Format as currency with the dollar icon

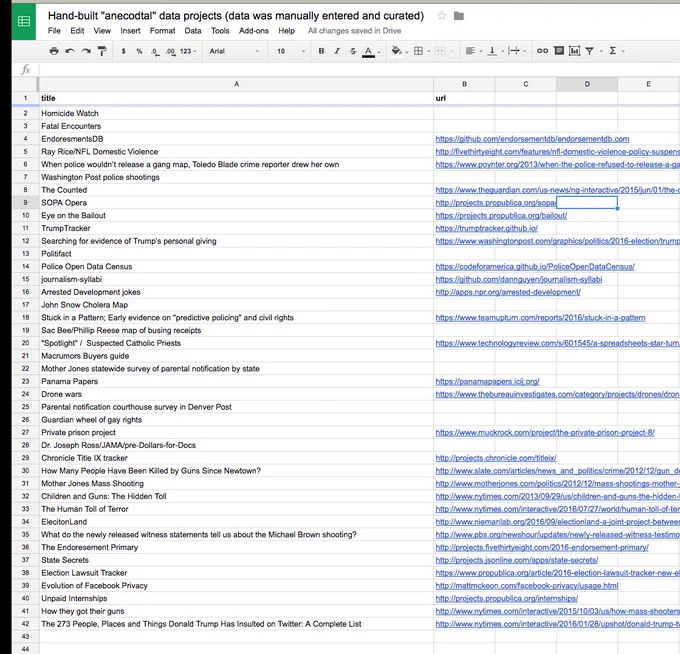124,51
